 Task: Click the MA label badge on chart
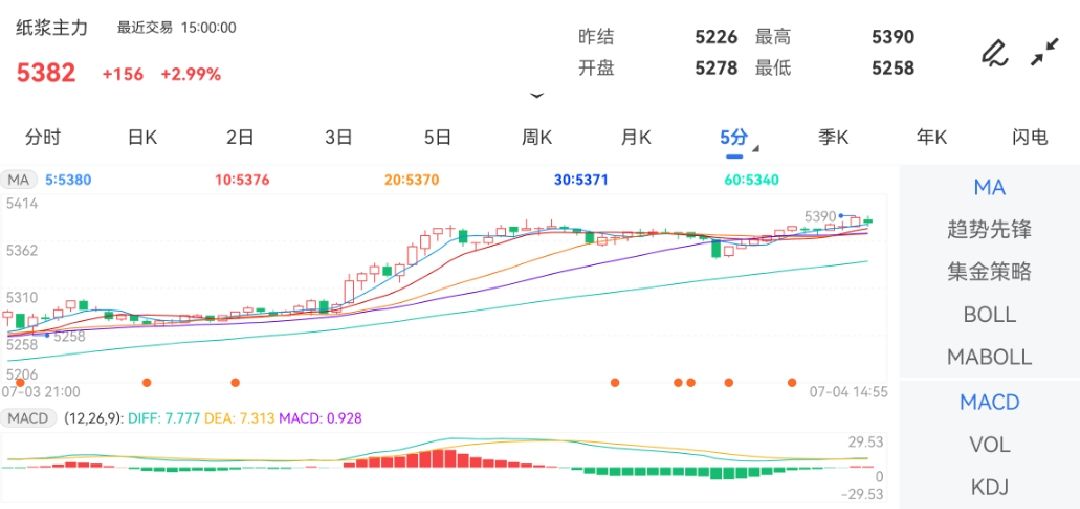pos(18,180)
